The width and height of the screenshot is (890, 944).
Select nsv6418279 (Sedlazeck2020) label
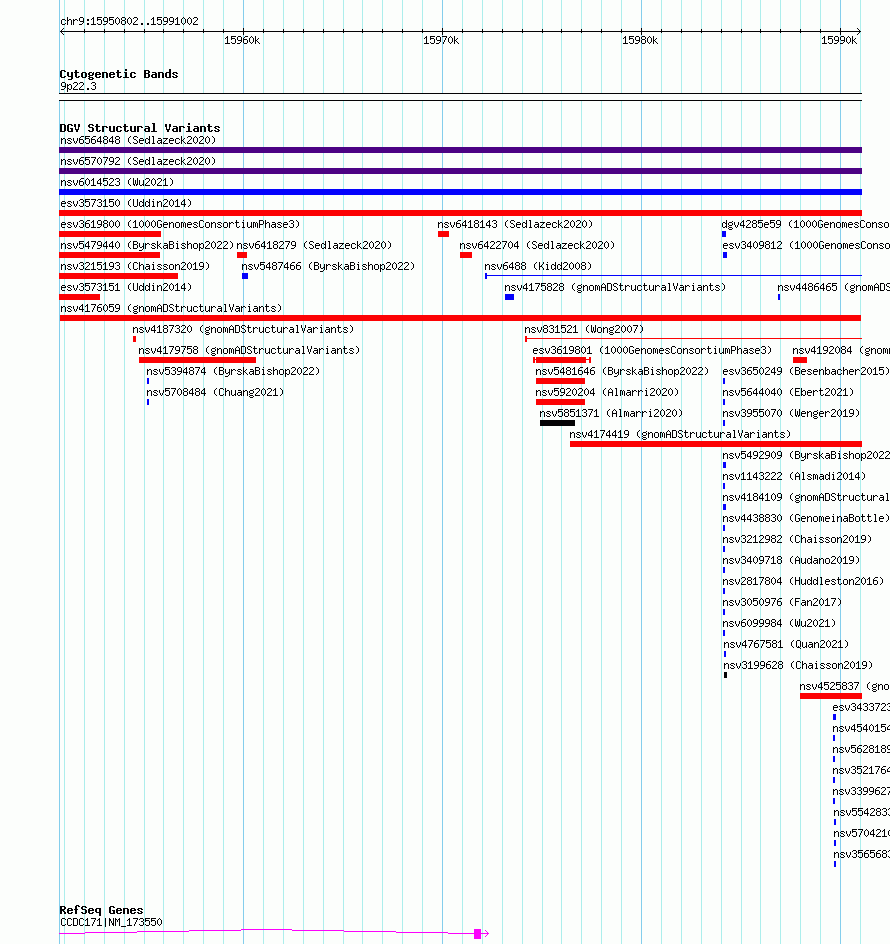(314, 246)
